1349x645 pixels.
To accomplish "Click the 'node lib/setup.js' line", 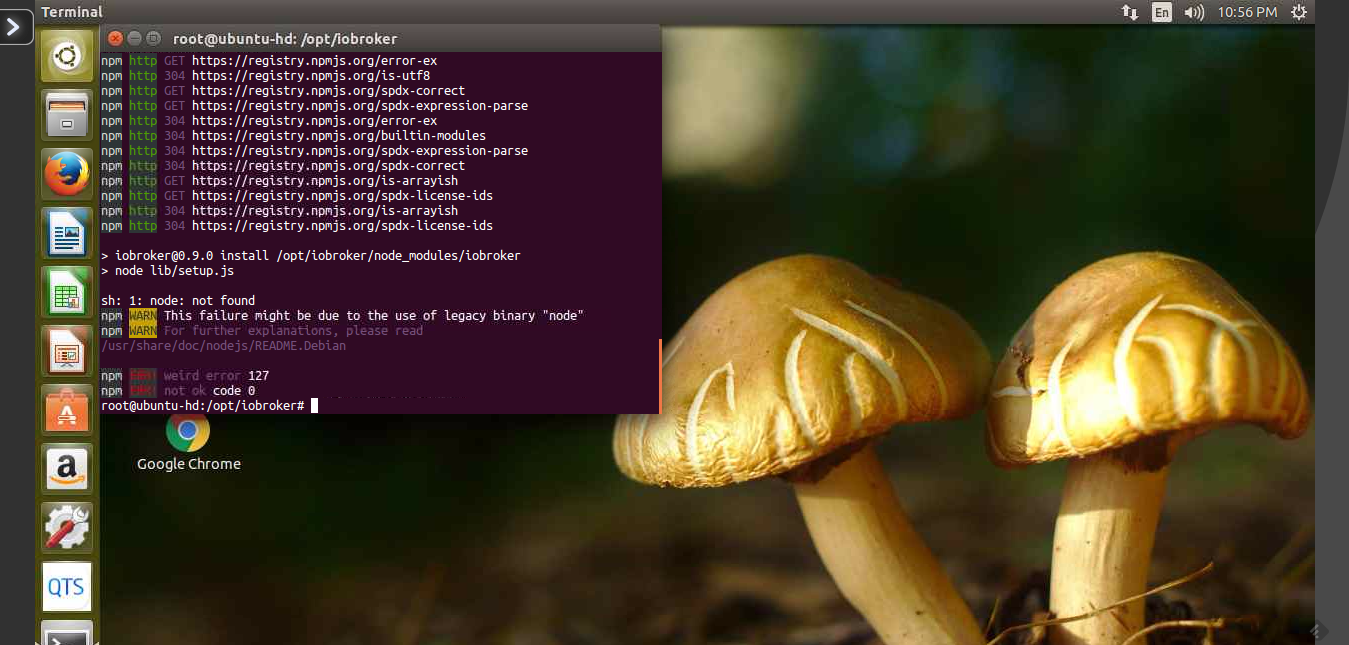I will 168,271.
